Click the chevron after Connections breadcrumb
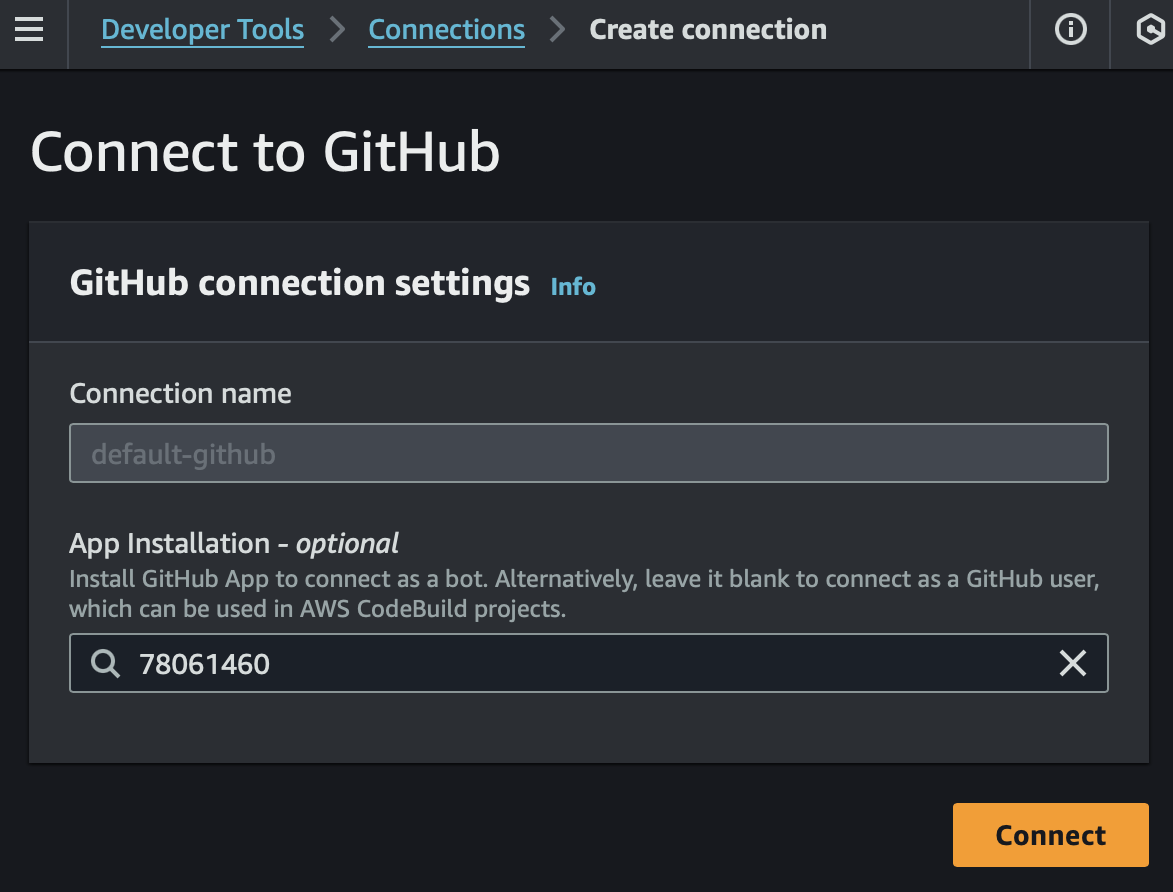The width and height of the screenshot is (1173, 892). [x=557, y=31]
